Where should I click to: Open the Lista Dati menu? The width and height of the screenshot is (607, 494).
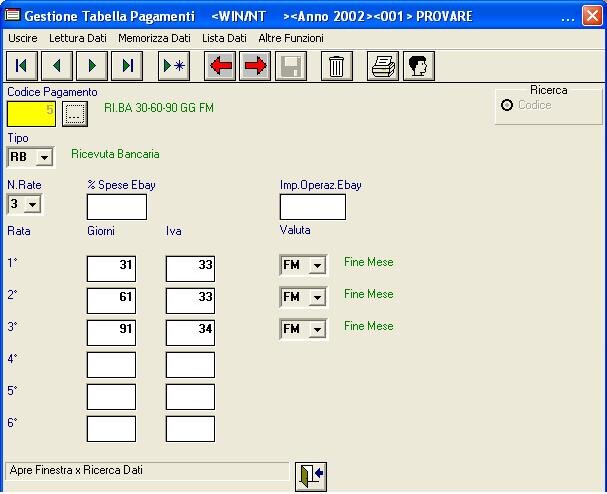click(224, 37)
